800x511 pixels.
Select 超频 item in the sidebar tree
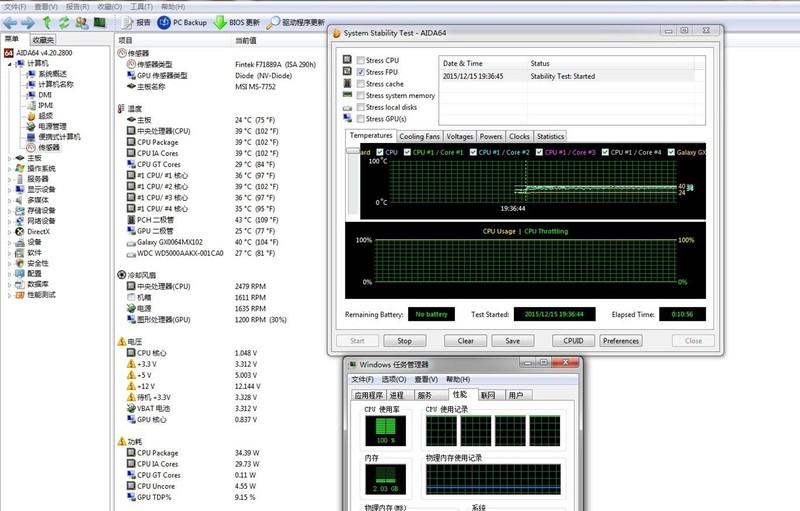coord(45,116)
